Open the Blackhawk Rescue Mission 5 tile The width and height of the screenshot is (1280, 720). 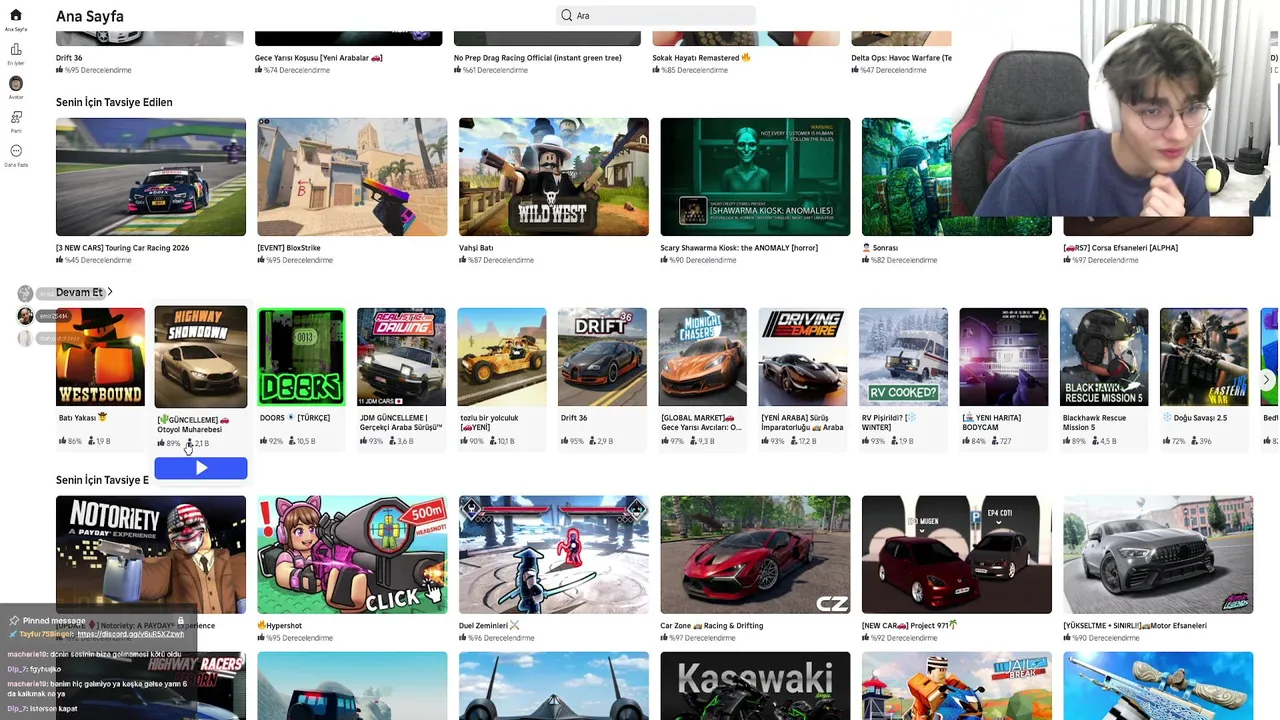(x=1104, y=357)
